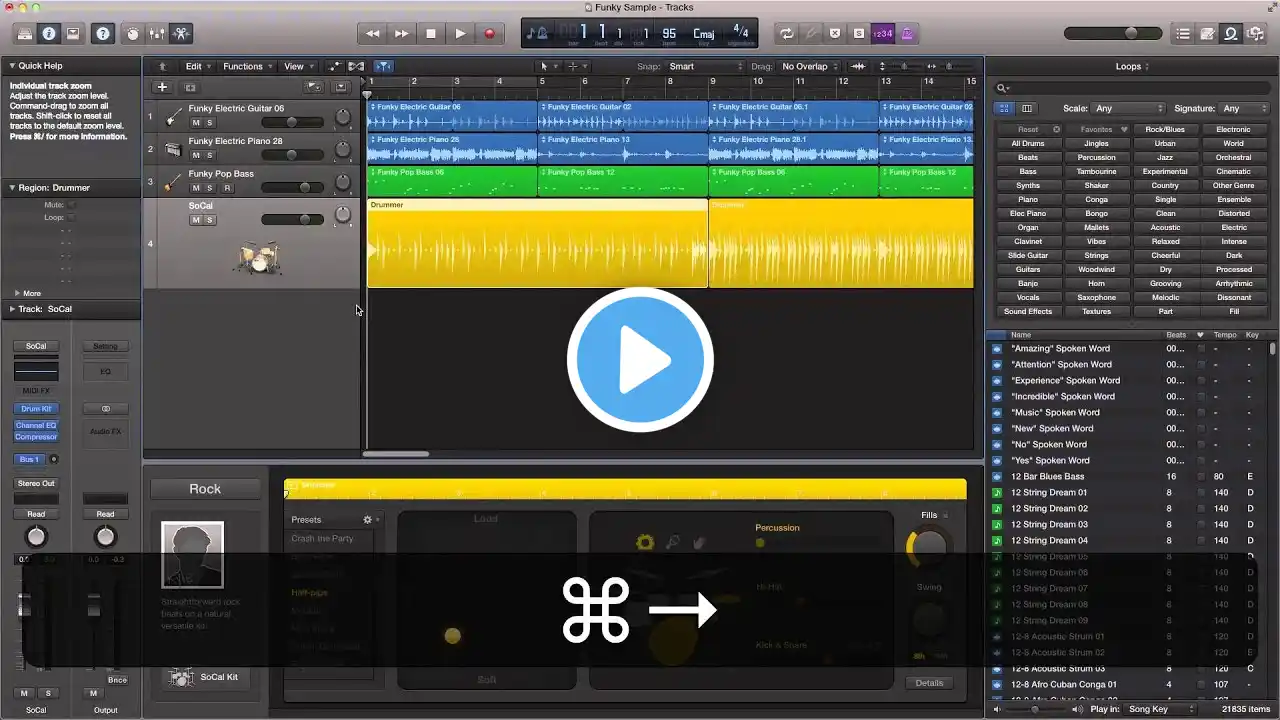1280x720 pixels.
Task: Open the List Editors icon
Action: coord(1183,33)
